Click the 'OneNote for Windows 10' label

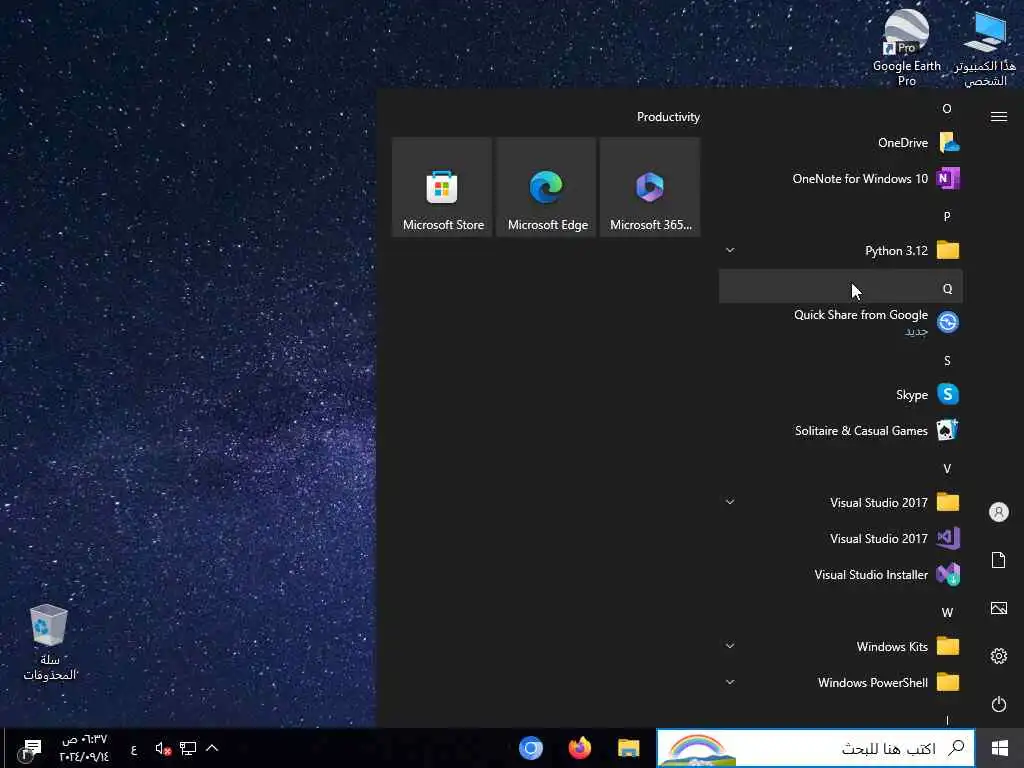pyautogui.click(x=860, y=178)
